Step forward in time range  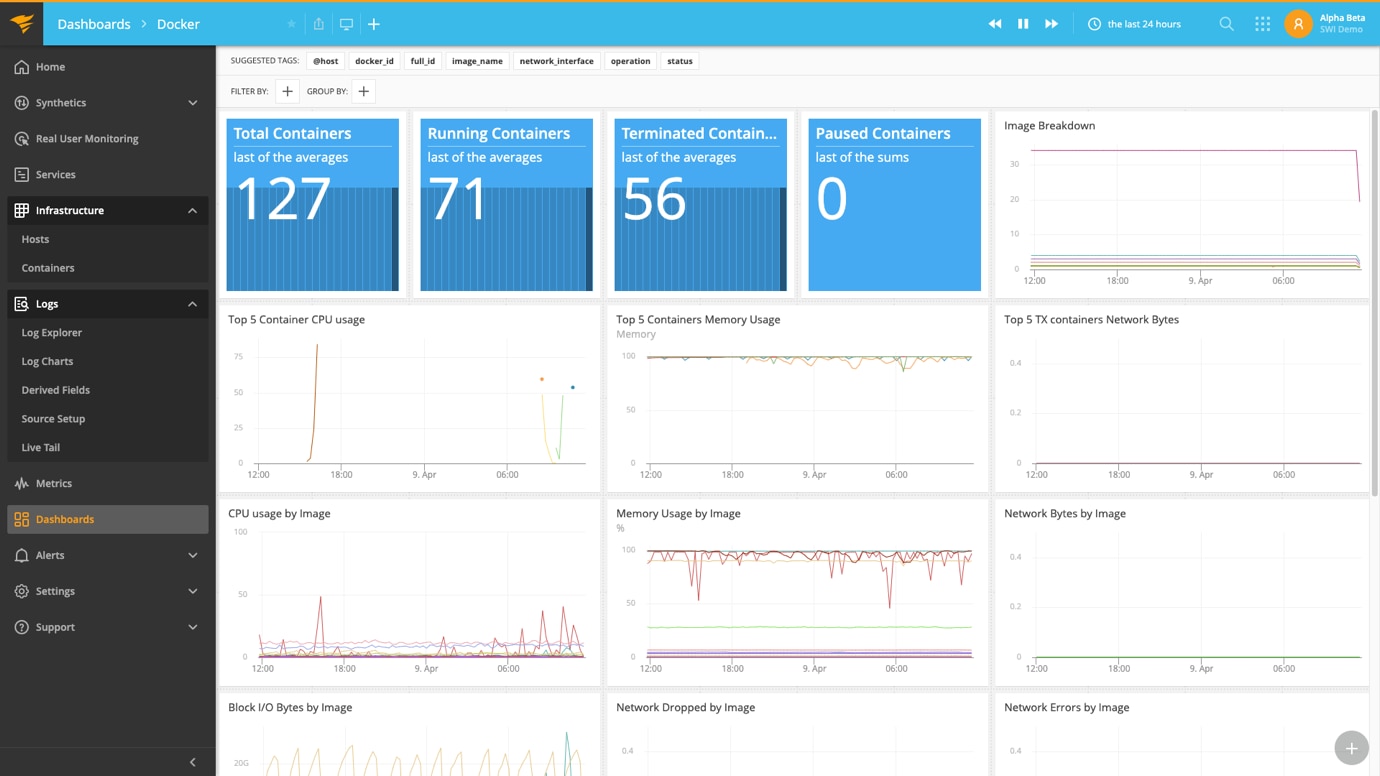point(1051,24)
